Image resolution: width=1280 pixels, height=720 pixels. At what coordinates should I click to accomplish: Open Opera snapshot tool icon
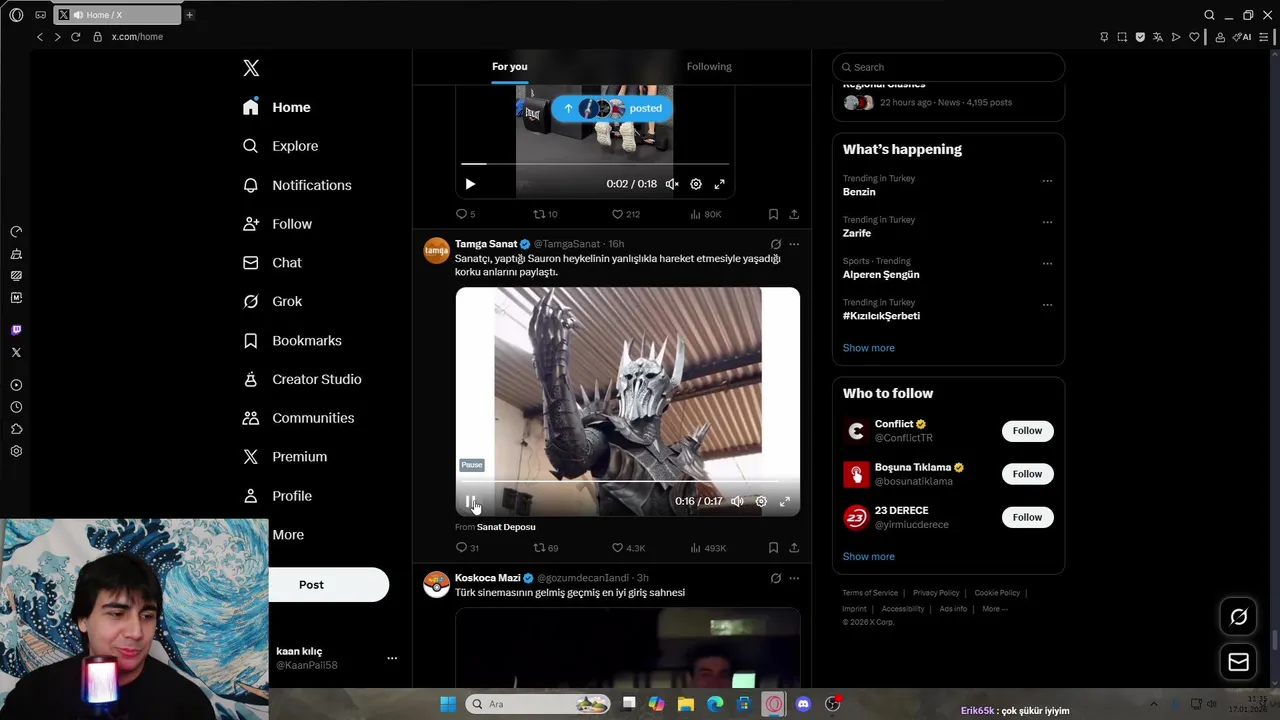[x=1122, y=37]
